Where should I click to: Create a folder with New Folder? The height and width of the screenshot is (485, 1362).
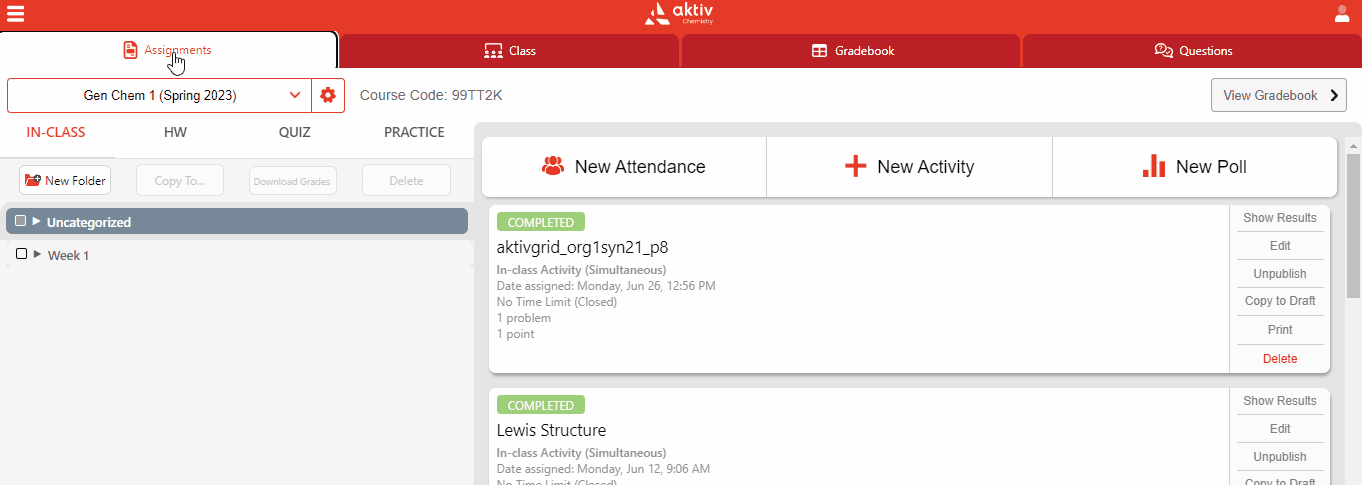click(66, 181)
